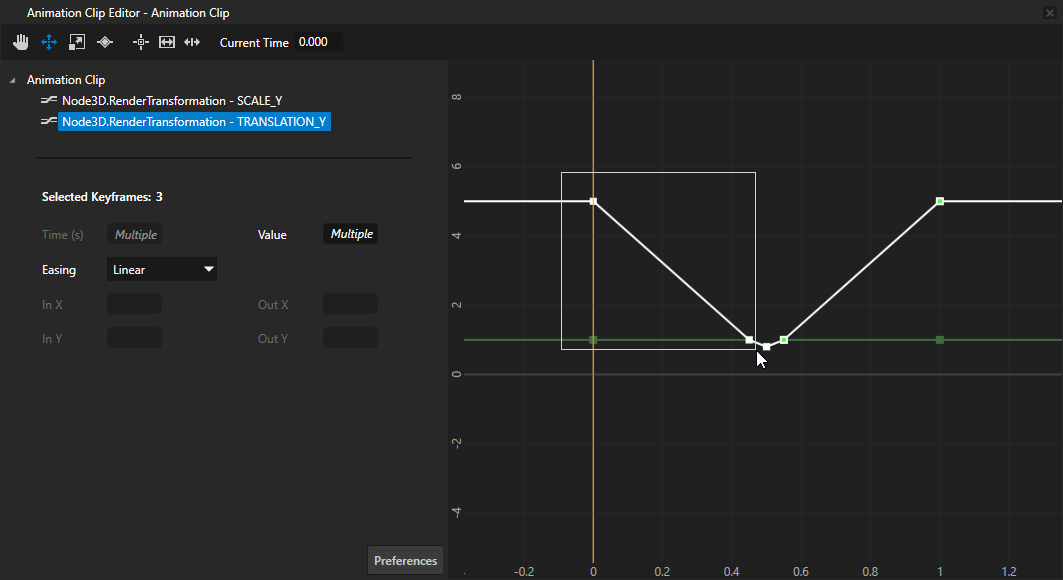Close the Animation Clip Editor window
Screen dimensions: 1063x580
1049,13
